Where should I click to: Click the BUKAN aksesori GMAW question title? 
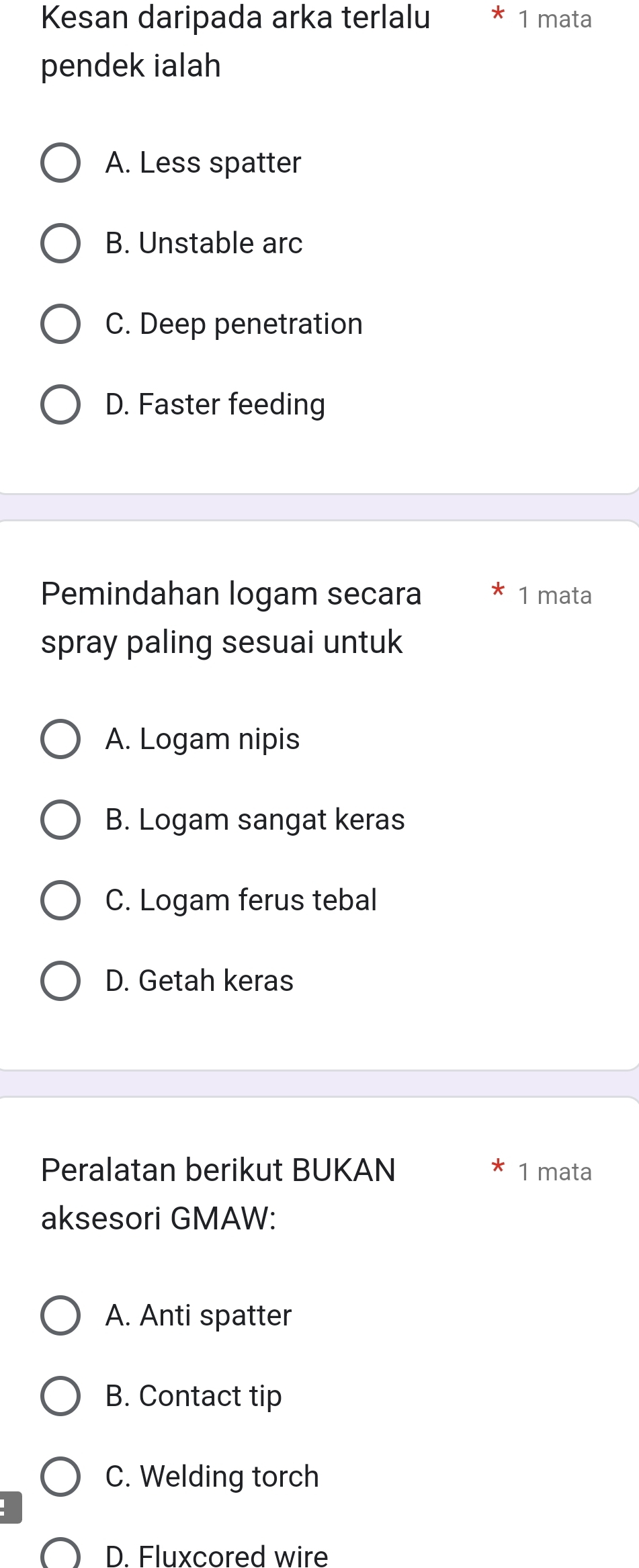pos(218,1194)
